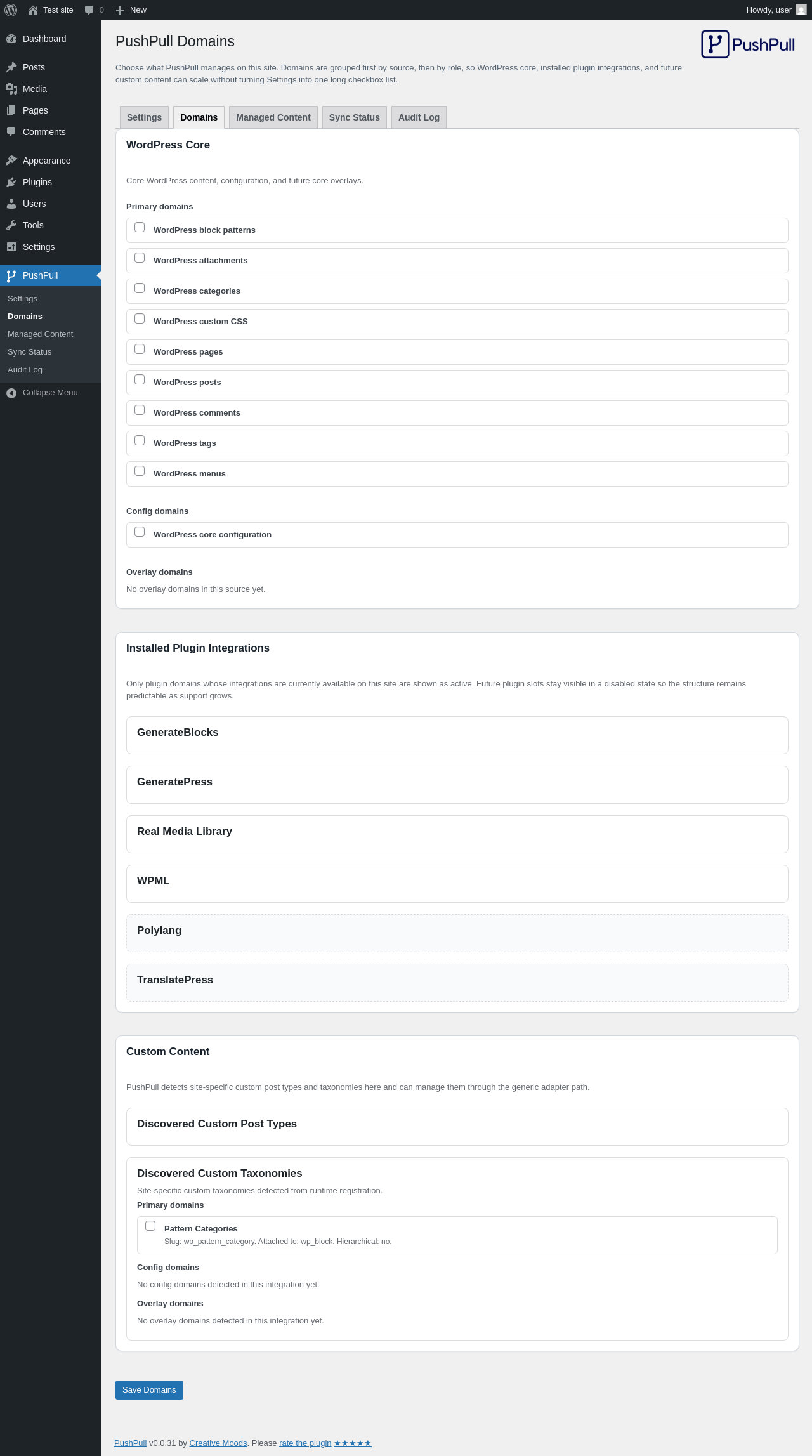Click the Collapse Menu arrow icon
Screen dimensions: 812x1456
pyautogui.click(x=11, y=393)
